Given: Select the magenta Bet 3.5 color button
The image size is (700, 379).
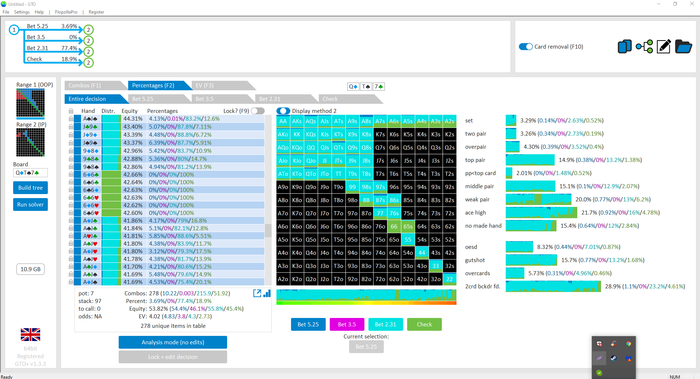Looking at the screenshot, I should point(347,325).
